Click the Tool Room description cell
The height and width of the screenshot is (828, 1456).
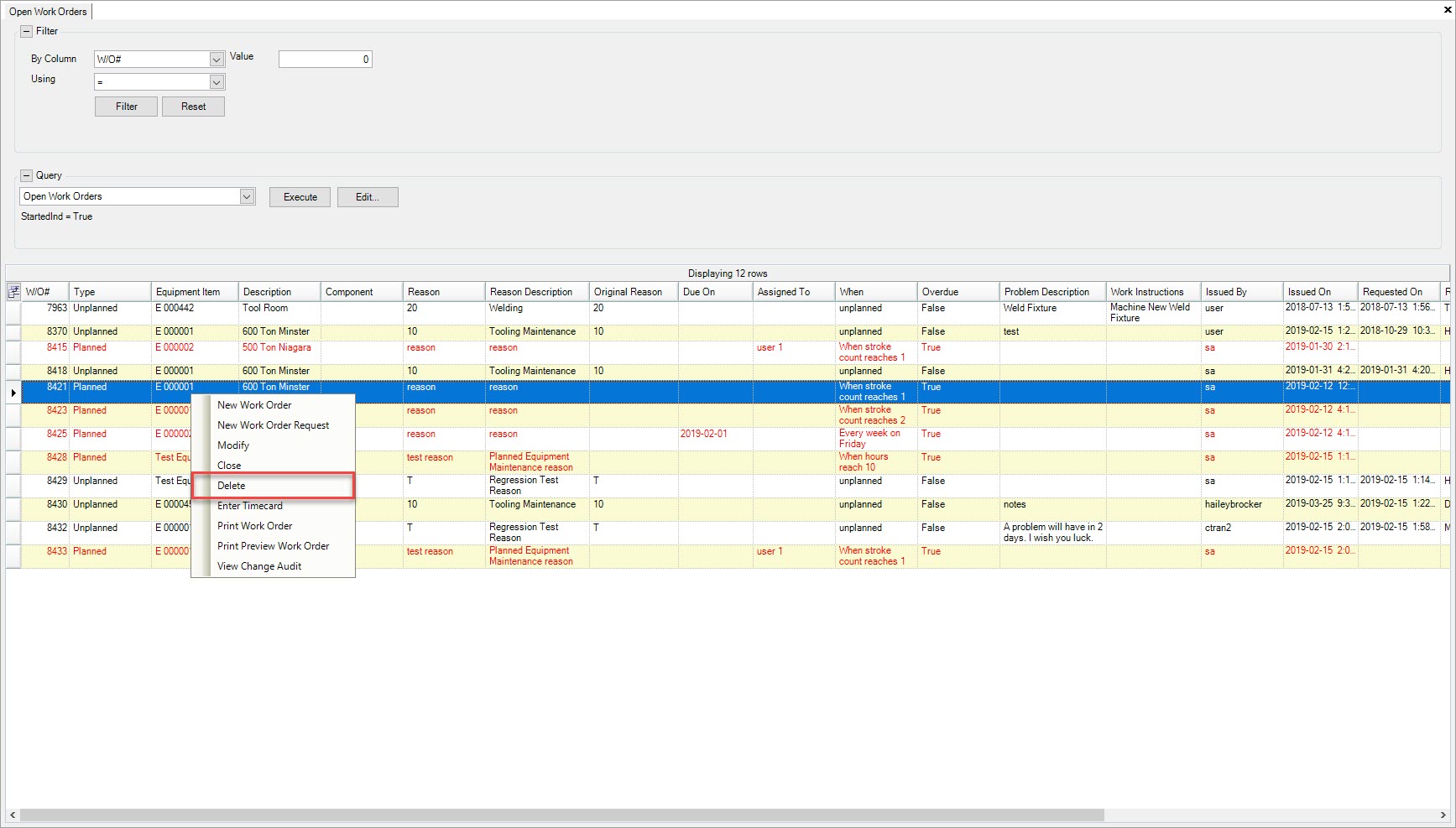pos(279,313)
